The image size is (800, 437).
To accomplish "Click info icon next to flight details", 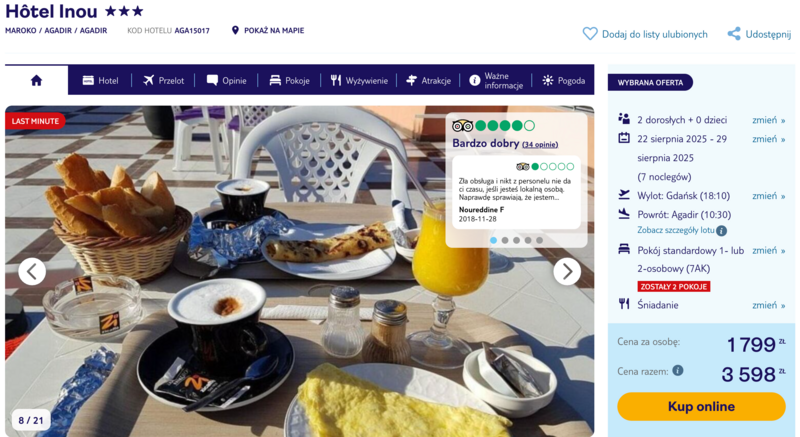I will tap(721, 231).
